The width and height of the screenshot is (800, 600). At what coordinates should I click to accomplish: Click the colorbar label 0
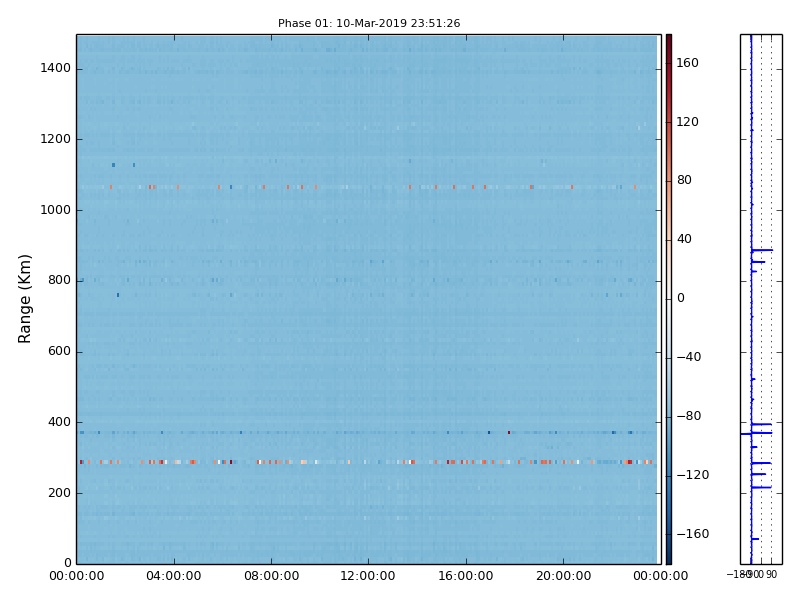click(x=681, y=298)
